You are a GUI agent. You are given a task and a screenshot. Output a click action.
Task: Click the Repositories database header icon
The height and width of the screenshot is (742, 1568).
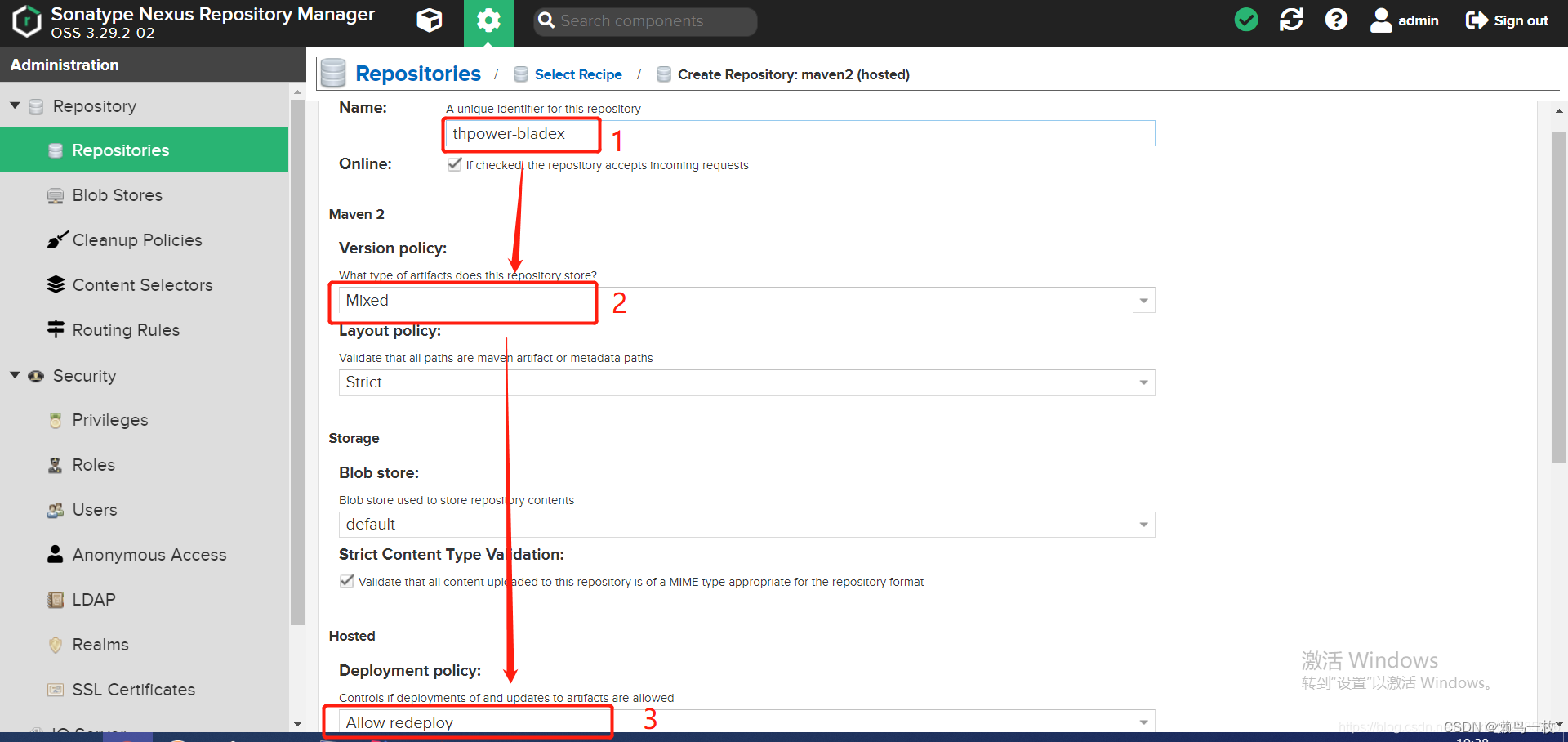pyautogui.click(x=333, y=73)
